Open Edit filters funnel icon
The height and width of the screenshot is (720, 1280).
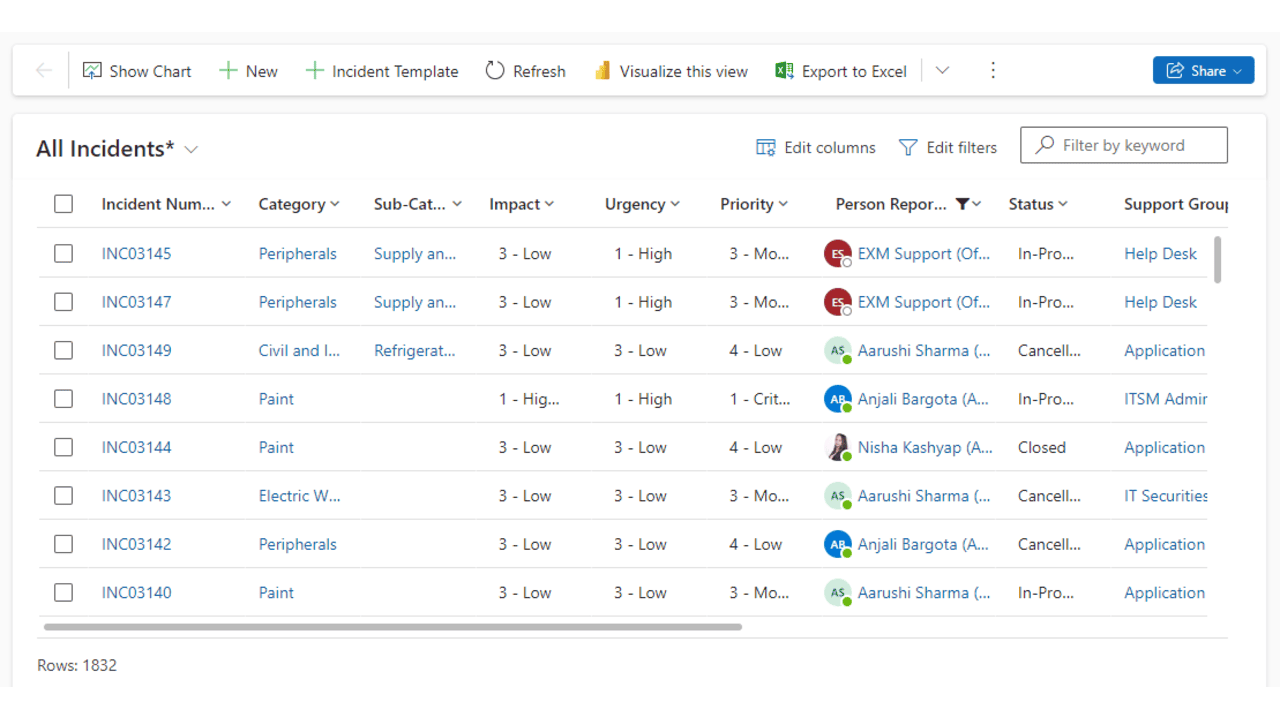pyautogui.click(x=908, y=148)
